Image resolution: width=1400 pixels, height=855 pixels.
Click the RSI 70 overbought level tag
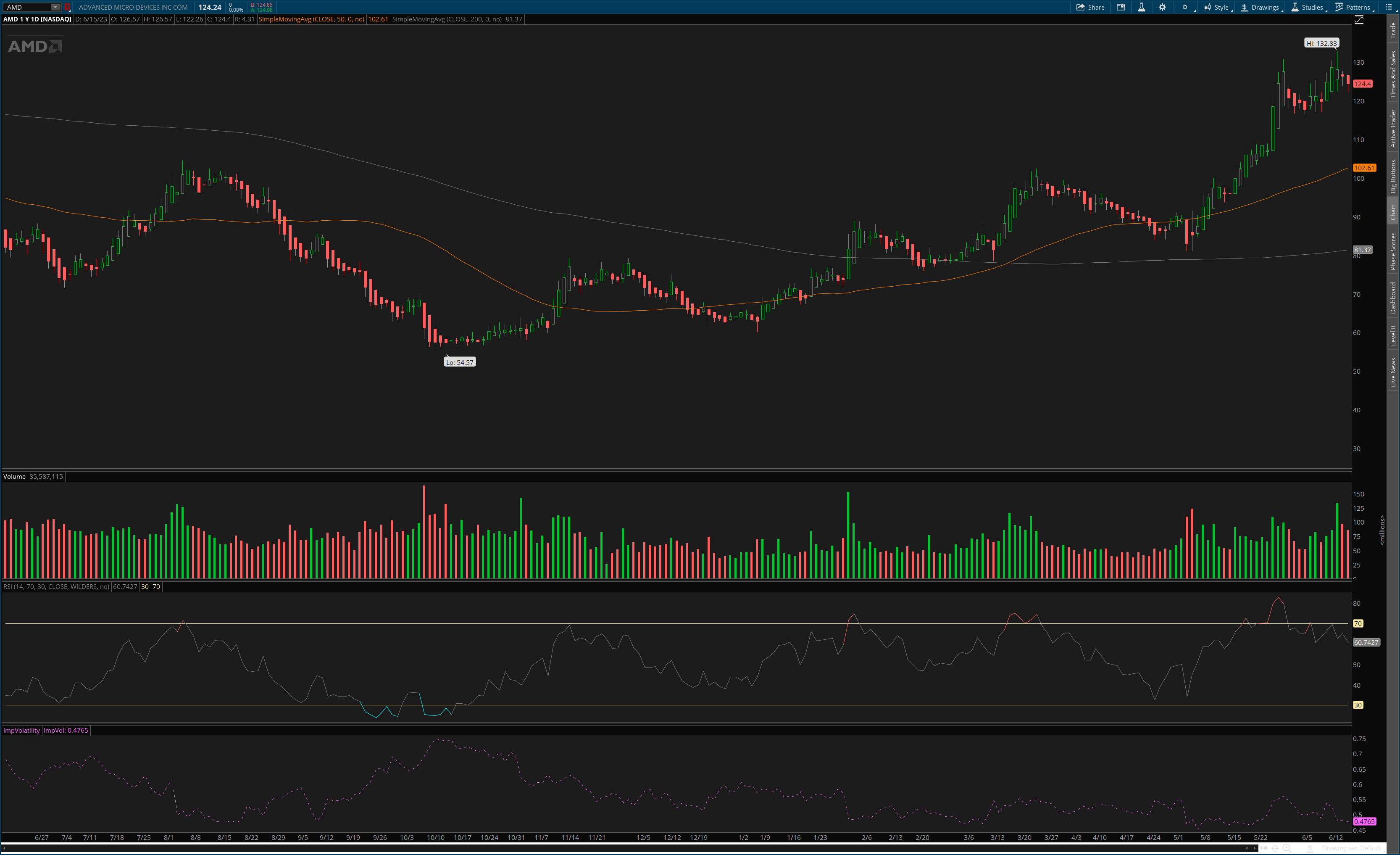pos(1358,624)
